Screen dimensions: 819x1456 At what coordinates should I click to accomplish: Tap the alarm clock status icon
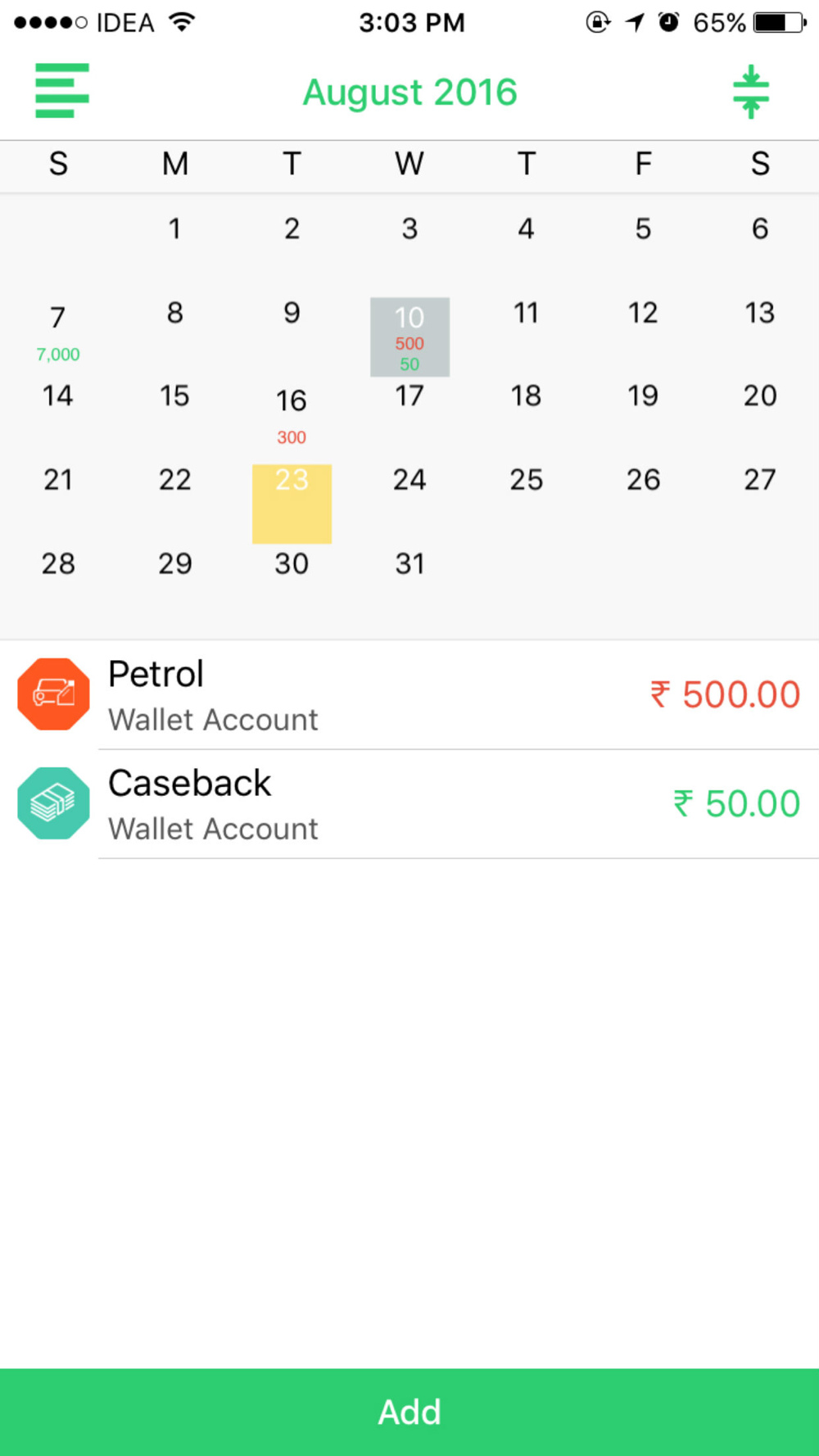669,22
